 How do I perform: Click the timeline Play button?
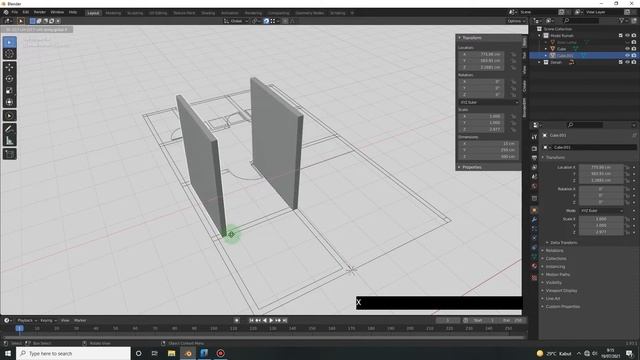(x=271, y=320)
